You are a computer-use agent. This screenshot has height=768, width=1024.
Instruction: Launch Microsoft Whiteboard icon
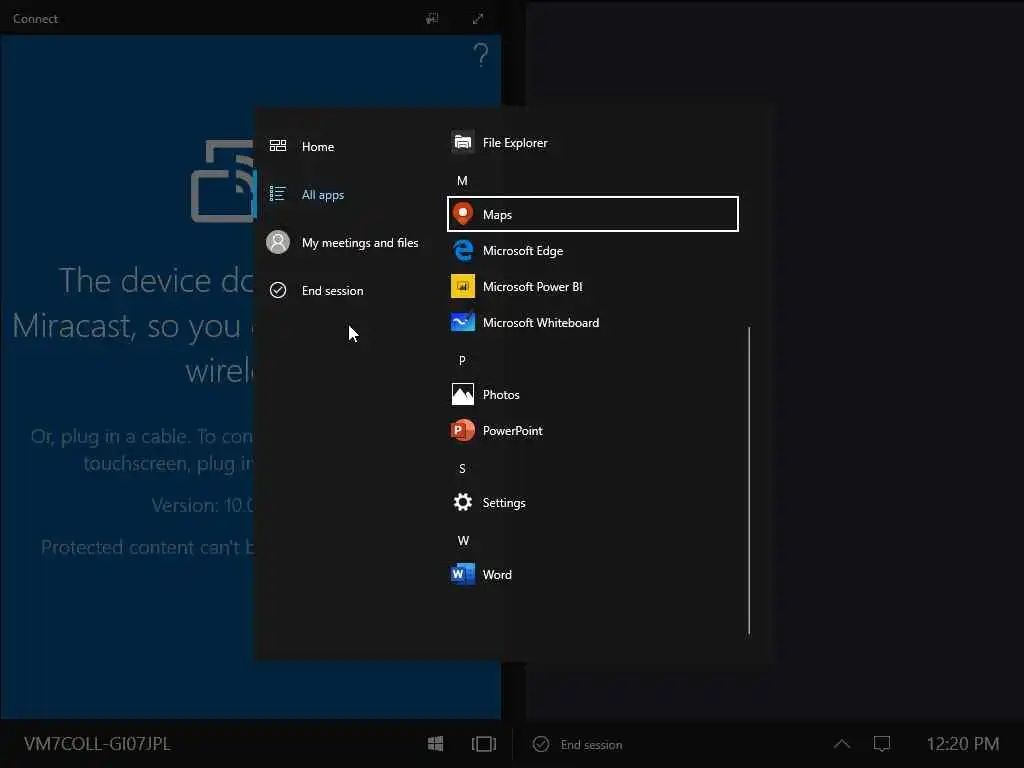coord(463,322)
